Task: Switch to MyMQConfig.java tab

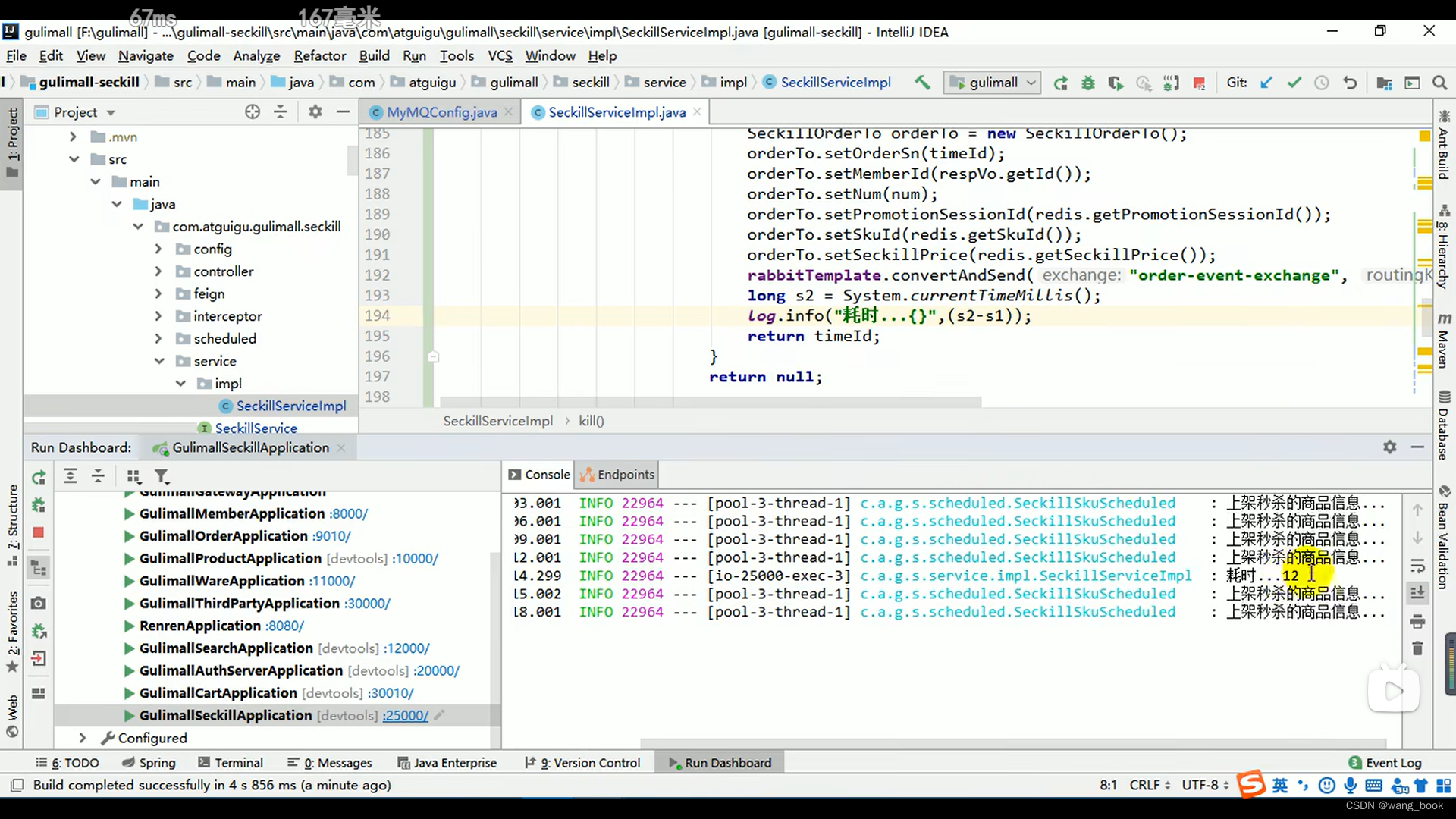Action: (441, 112)
